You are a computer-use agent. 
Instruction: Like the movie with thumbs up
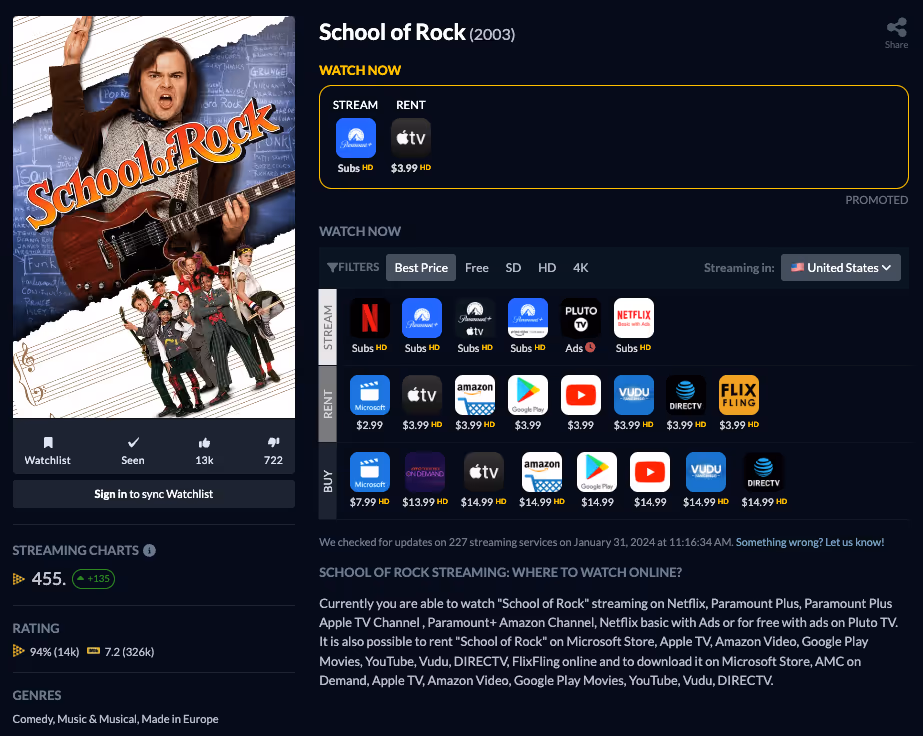point(204,451)
